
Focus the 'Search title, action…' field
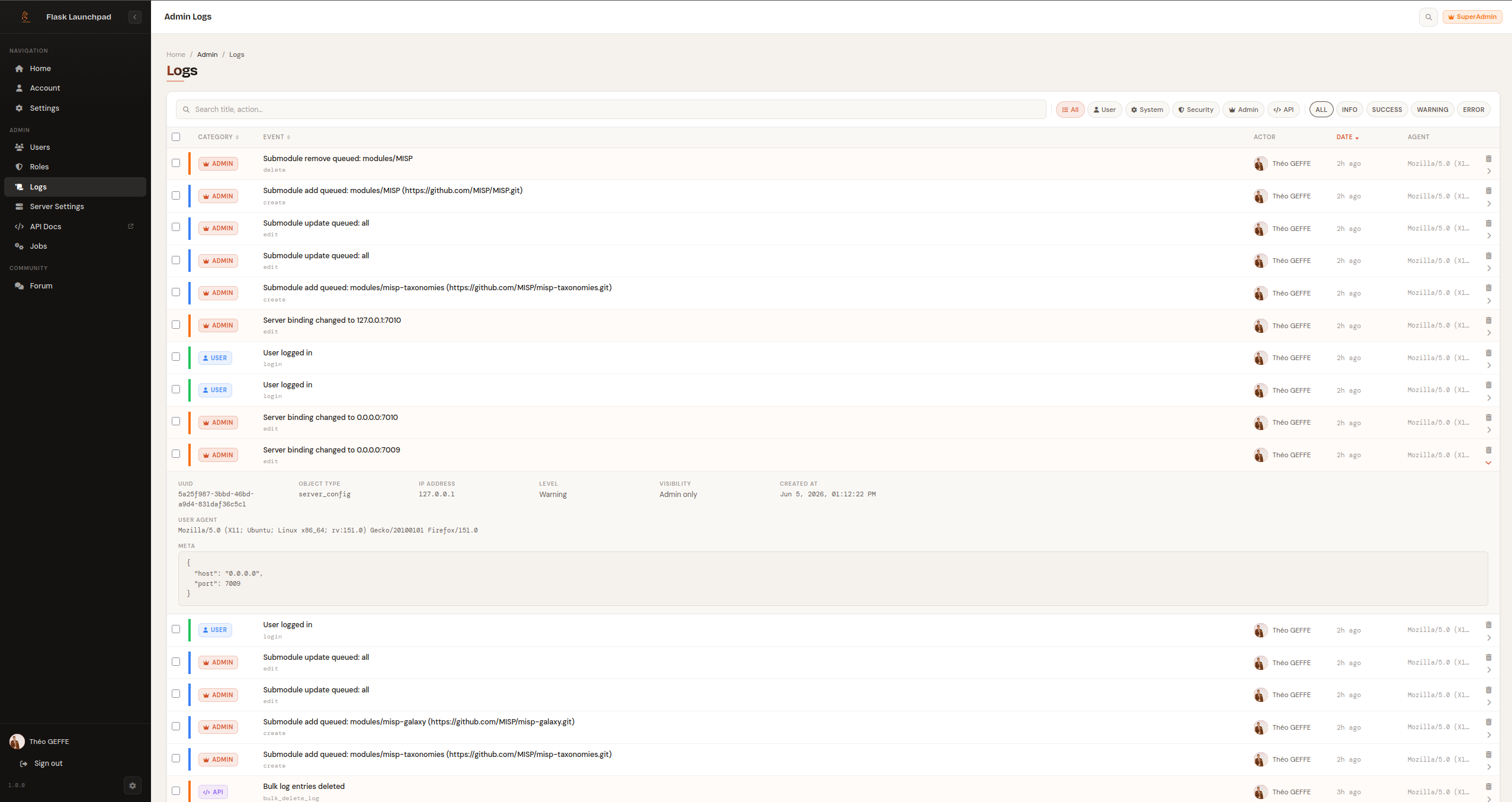pyautogui.click(x=611, y=110)
